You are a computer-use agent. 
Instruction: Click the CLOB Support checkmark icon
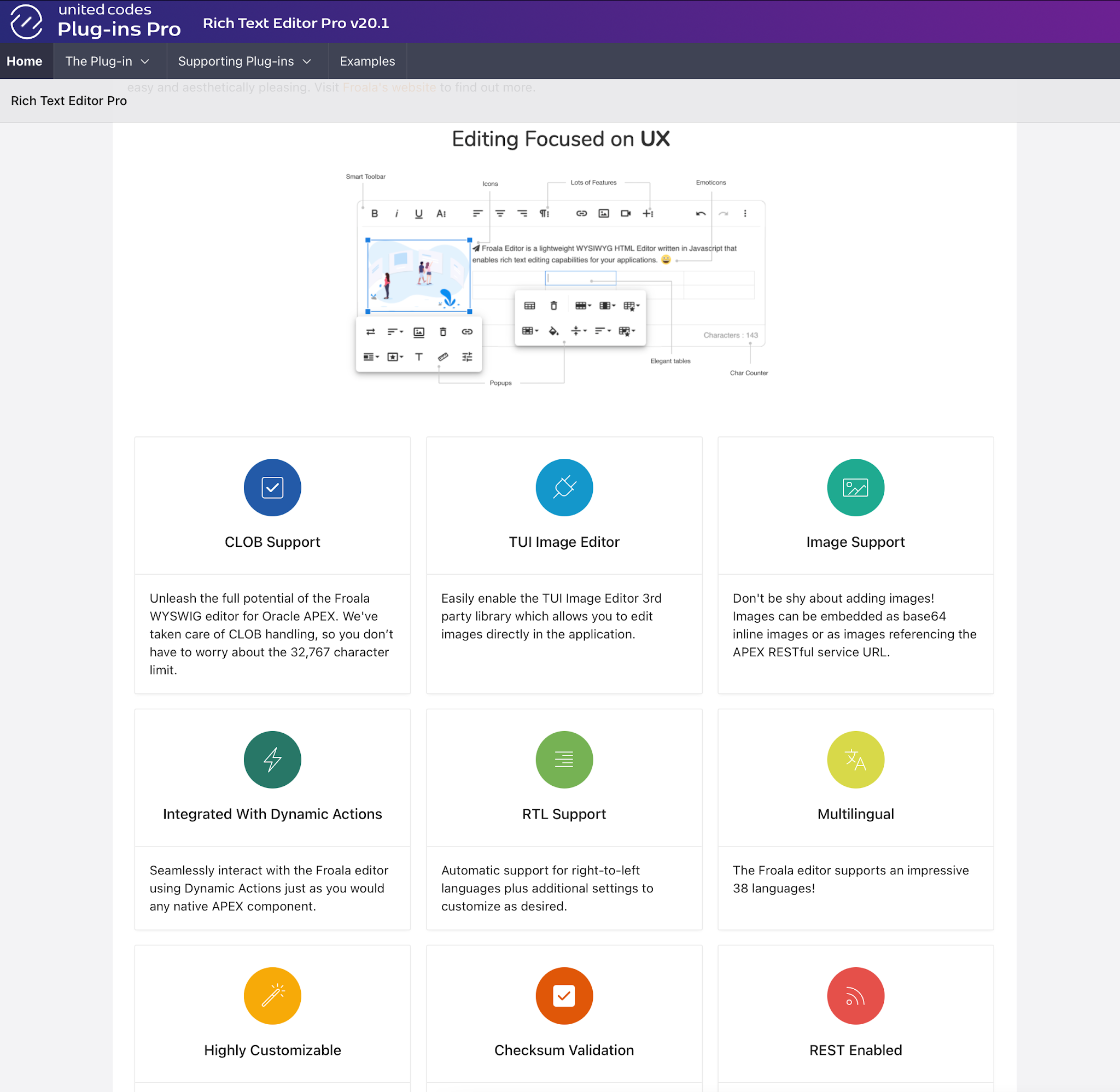pos(272,488)
